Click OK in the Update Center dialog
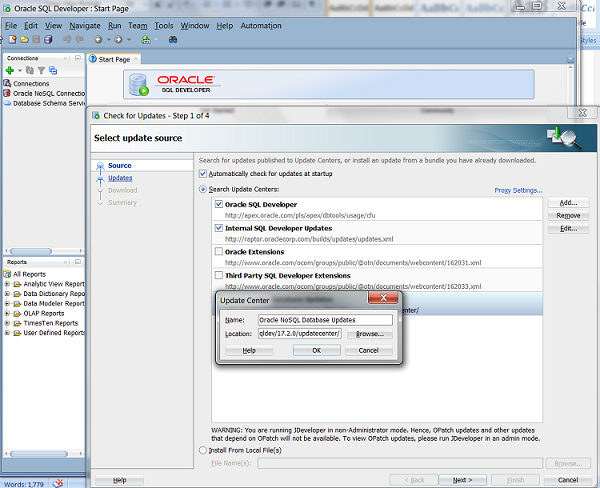600x488 pixels. (x=316, y=350)
